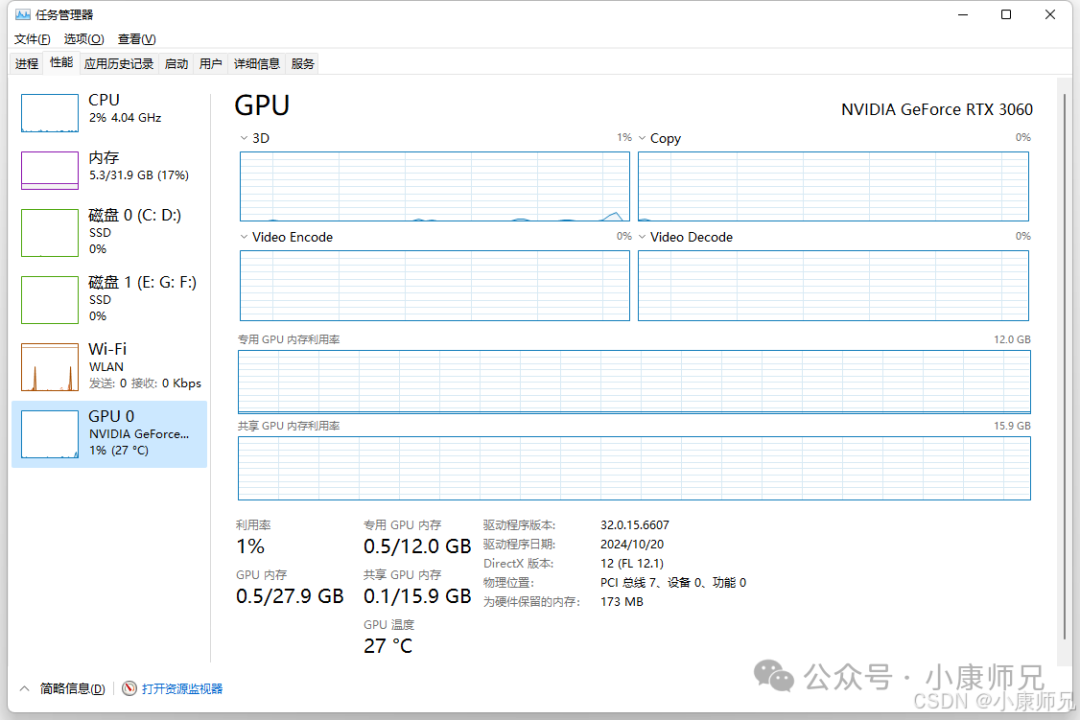Collapse to 简略信息 fewer details view

click(62, 689)
